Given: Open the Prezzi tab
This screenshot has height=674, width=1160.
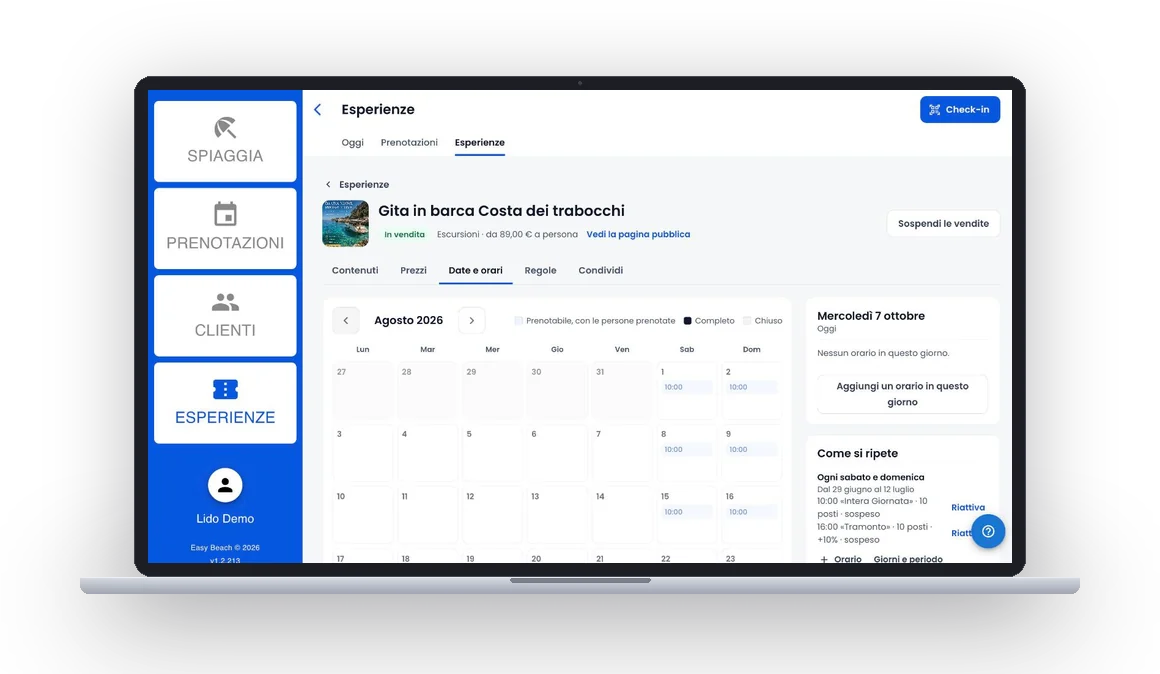Looking at the screenshot, I should coord(414,270).
